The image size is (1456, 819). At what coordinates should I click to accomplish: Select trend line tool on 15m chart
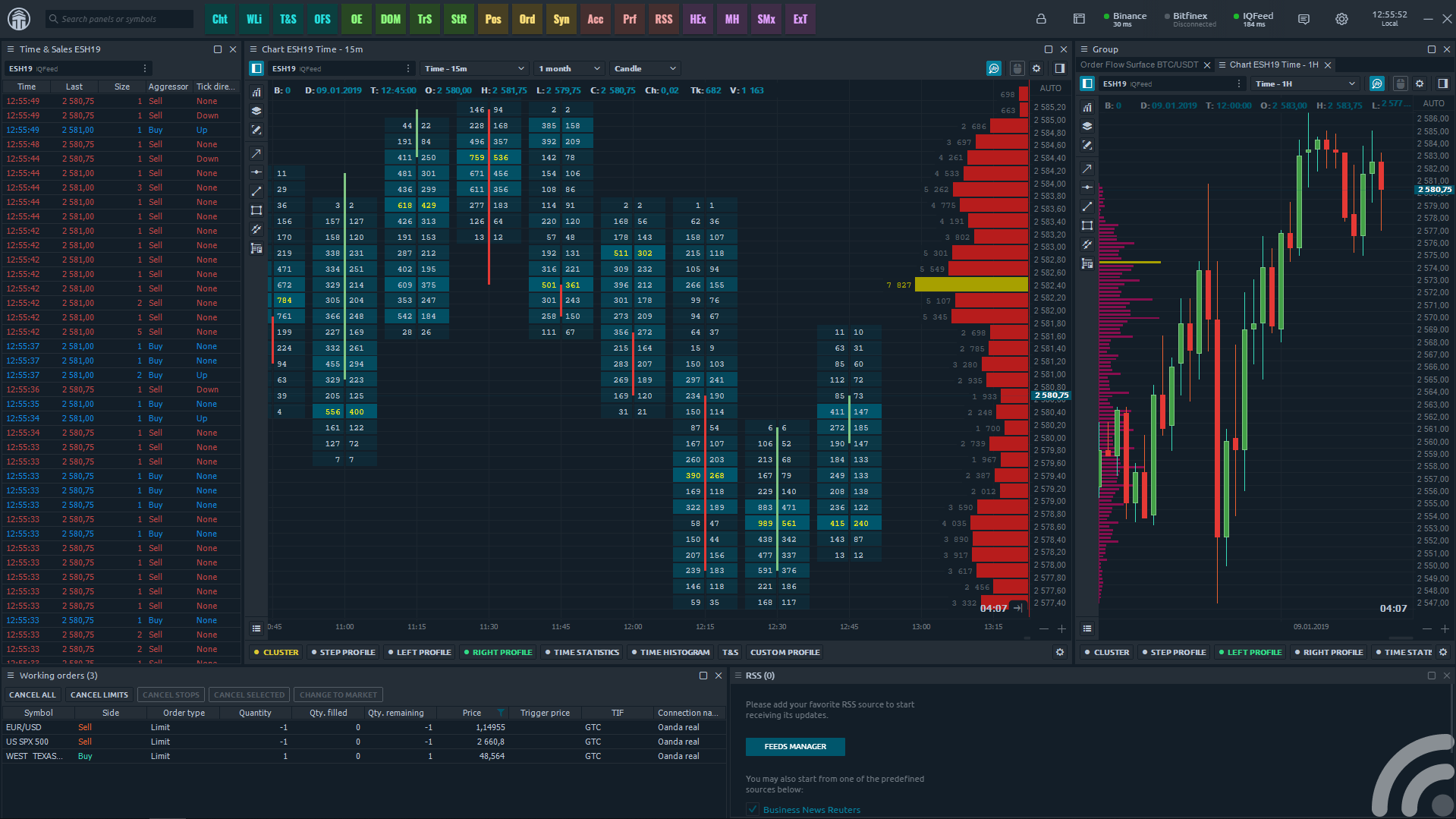(256, 191)
